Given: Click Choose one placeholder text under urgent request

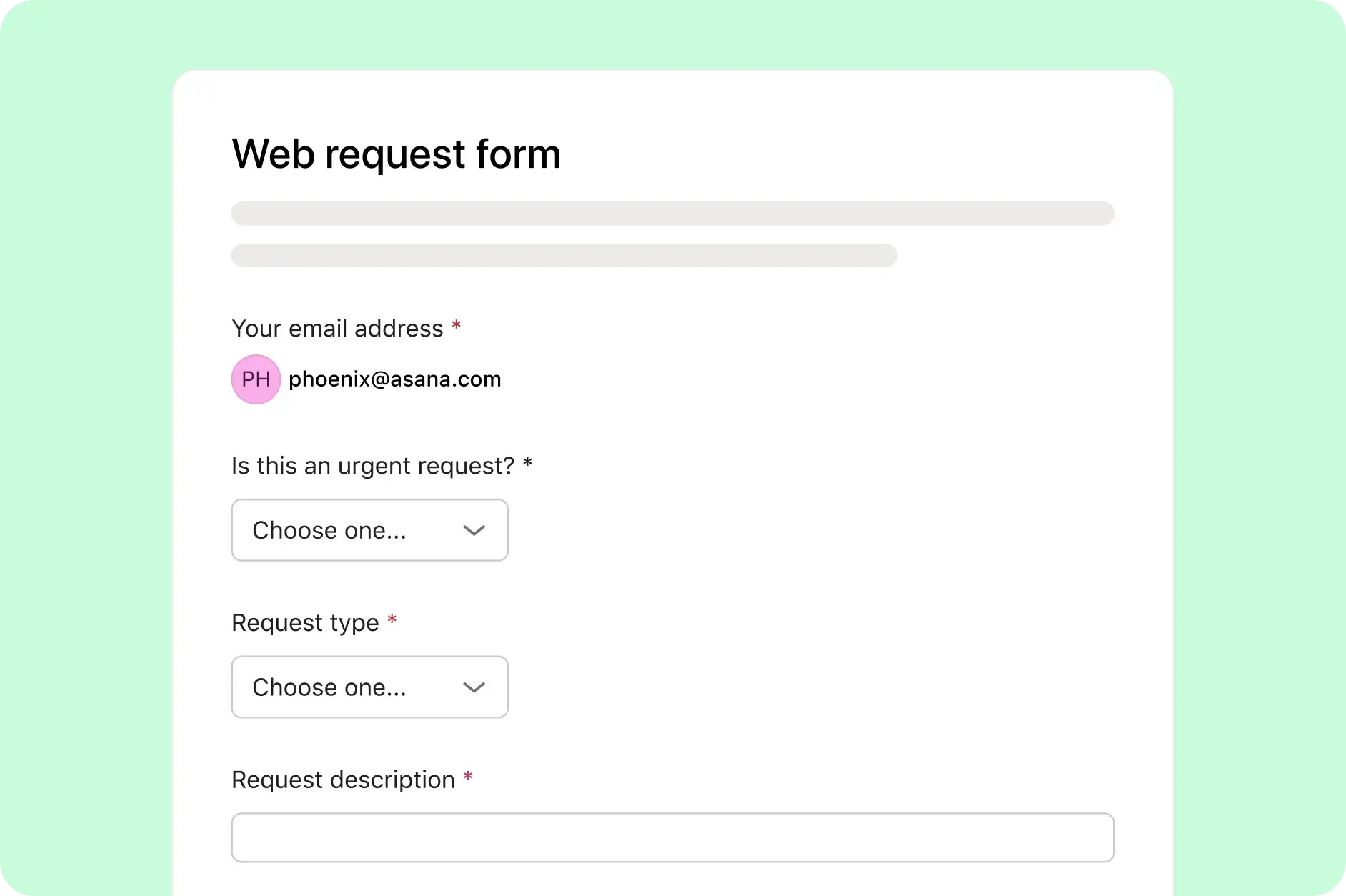Looking at the screenshot, I should (x=329, y=530).
